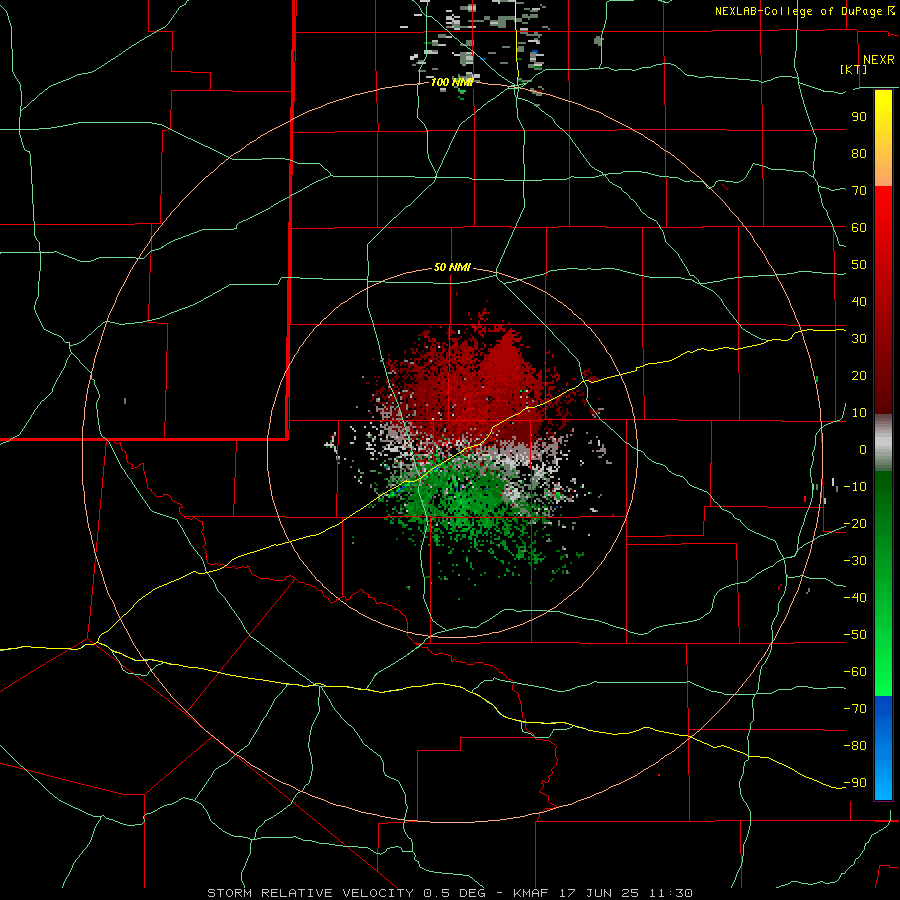Click the -90 value on the color scale
Viewport: 900px width, 900px height.
click(x=855, y=782)
